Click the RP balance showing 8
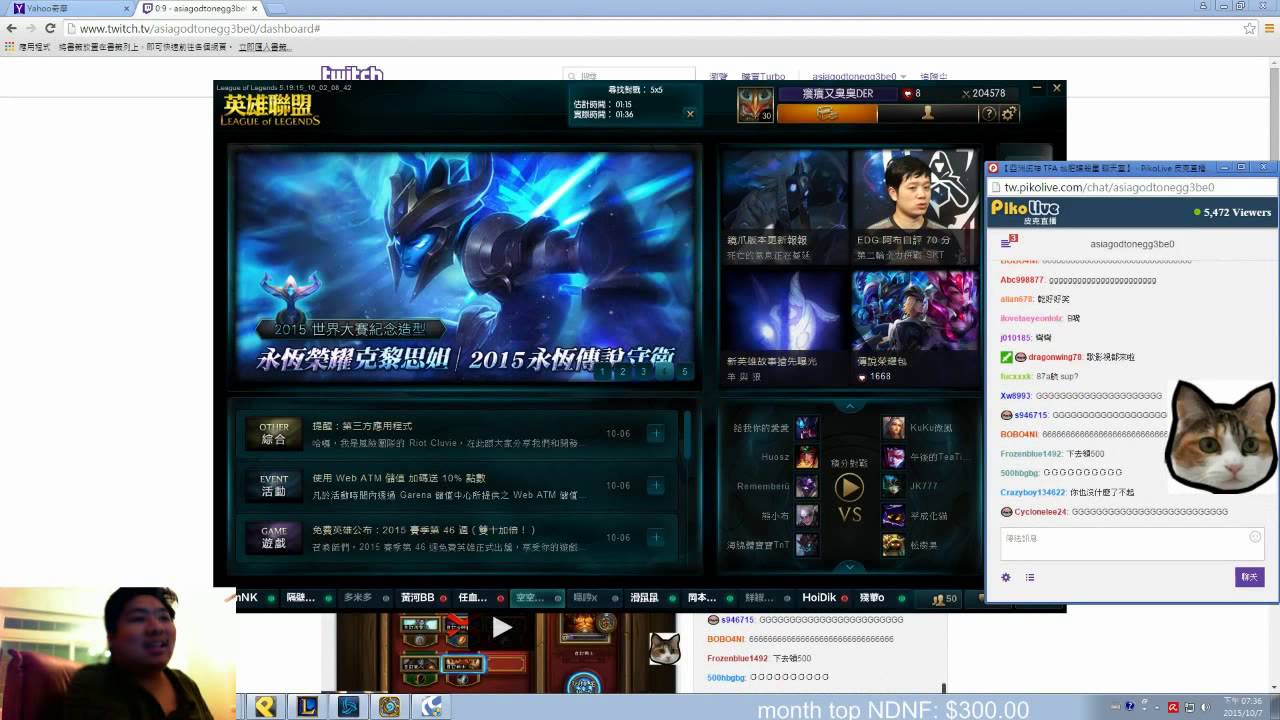Viewport: 1280px width, 720px height. (912, 93)
